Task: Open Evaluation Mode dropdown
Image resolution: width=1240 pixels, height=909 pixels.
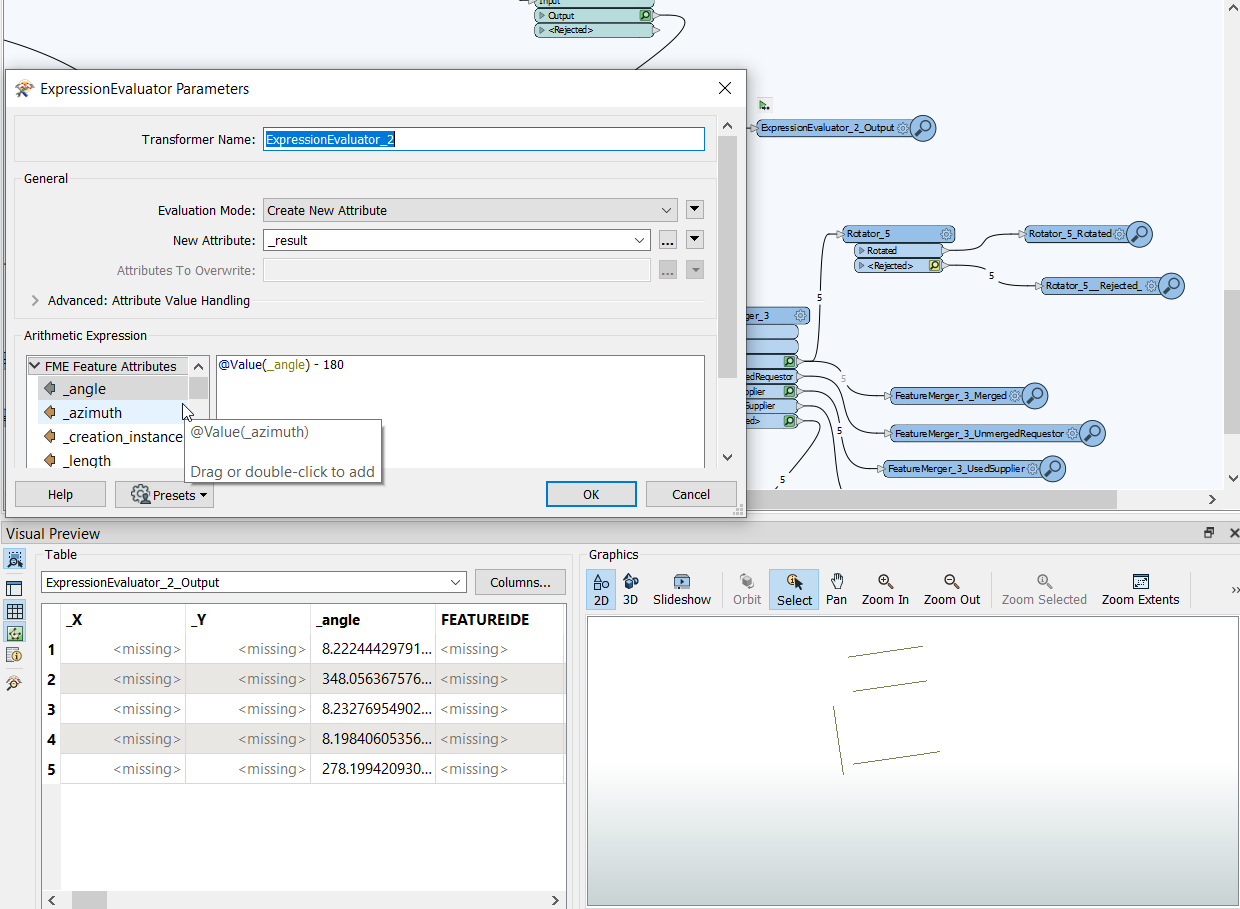Action: [470, 210]
